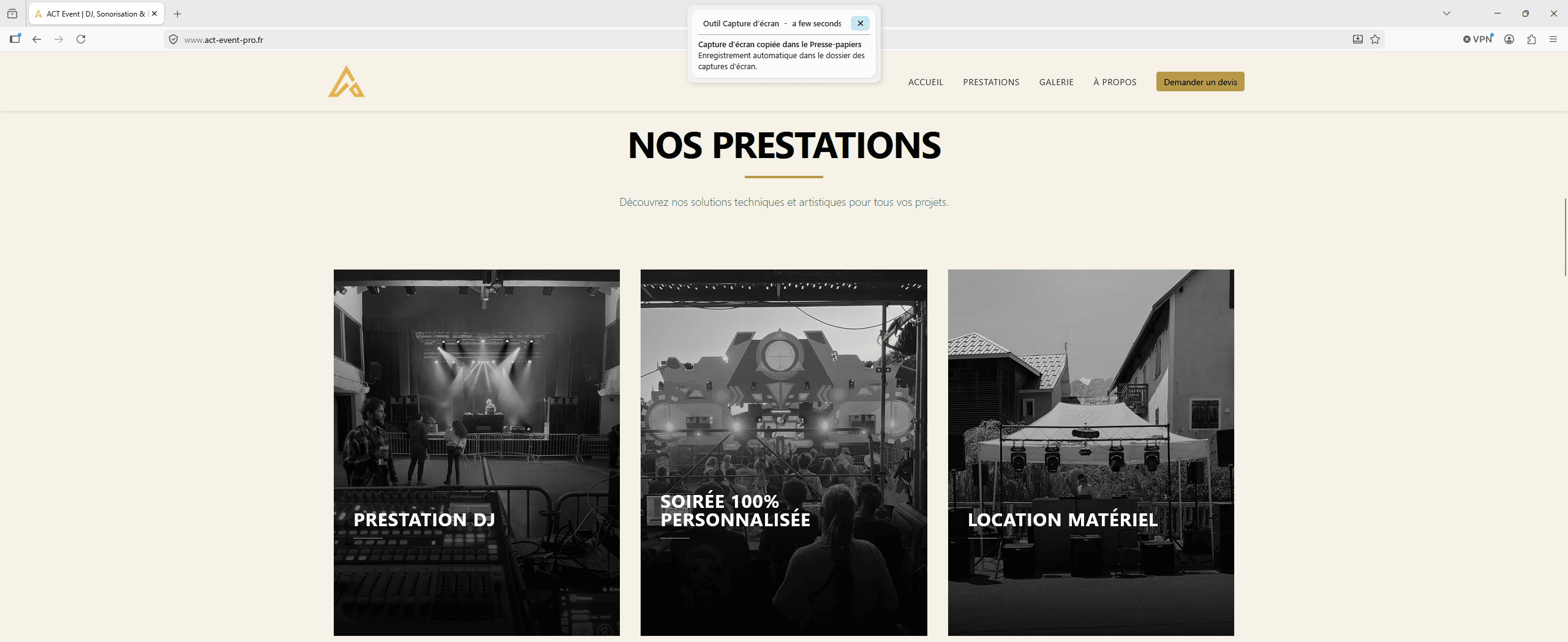This screenshot has height=642, width=1568.
Task: Reload the page with refresh icon
Action: coord(81,39)
